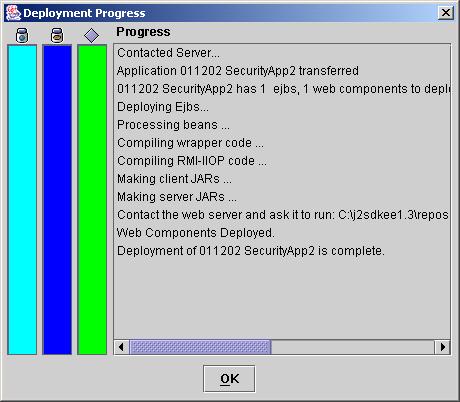
Task: Click the Deployment Progress title bar app icon
Action: (13, 13)
